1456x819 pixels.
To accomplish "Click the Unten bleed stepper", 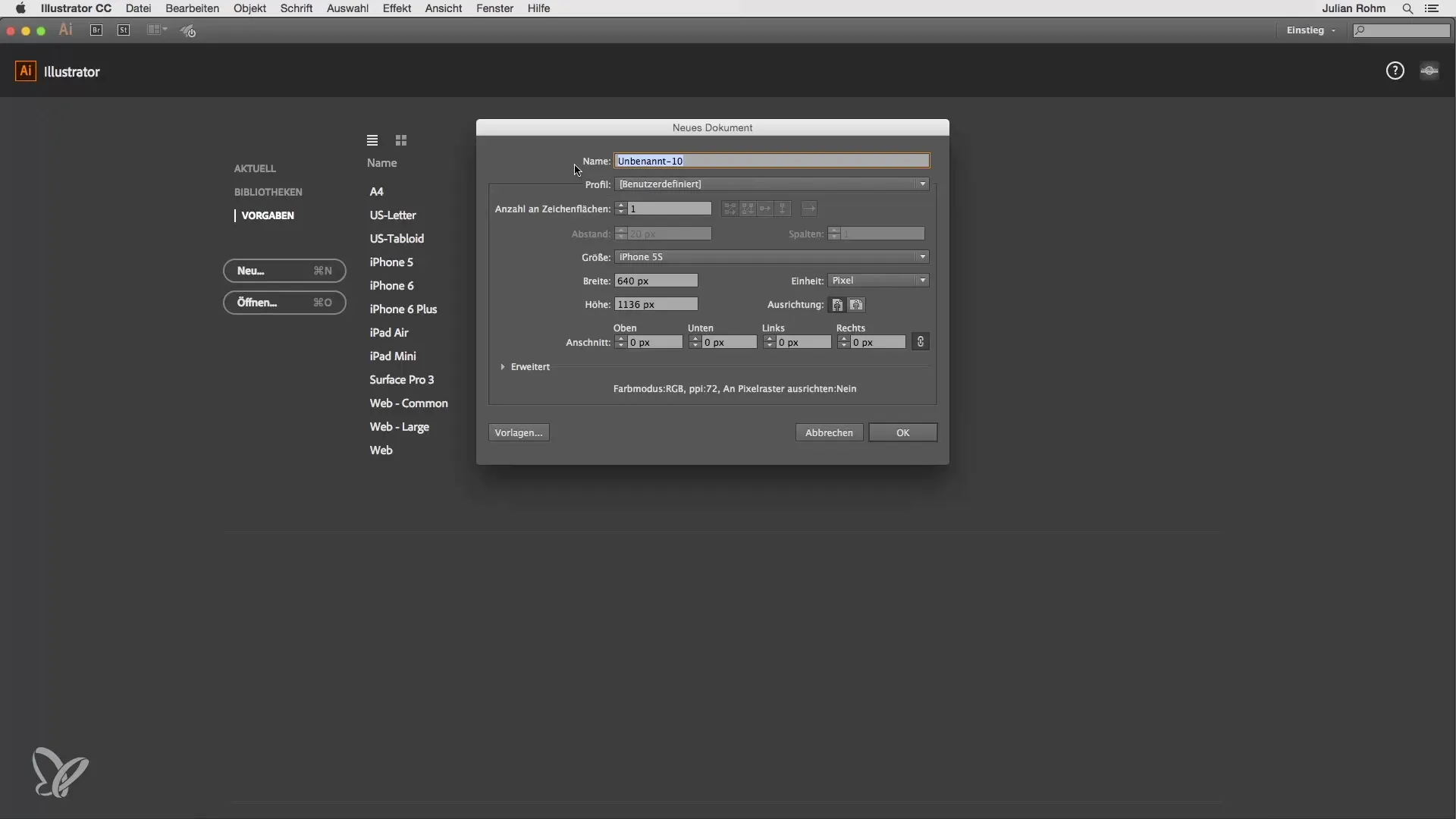I will tap(695, 342).
